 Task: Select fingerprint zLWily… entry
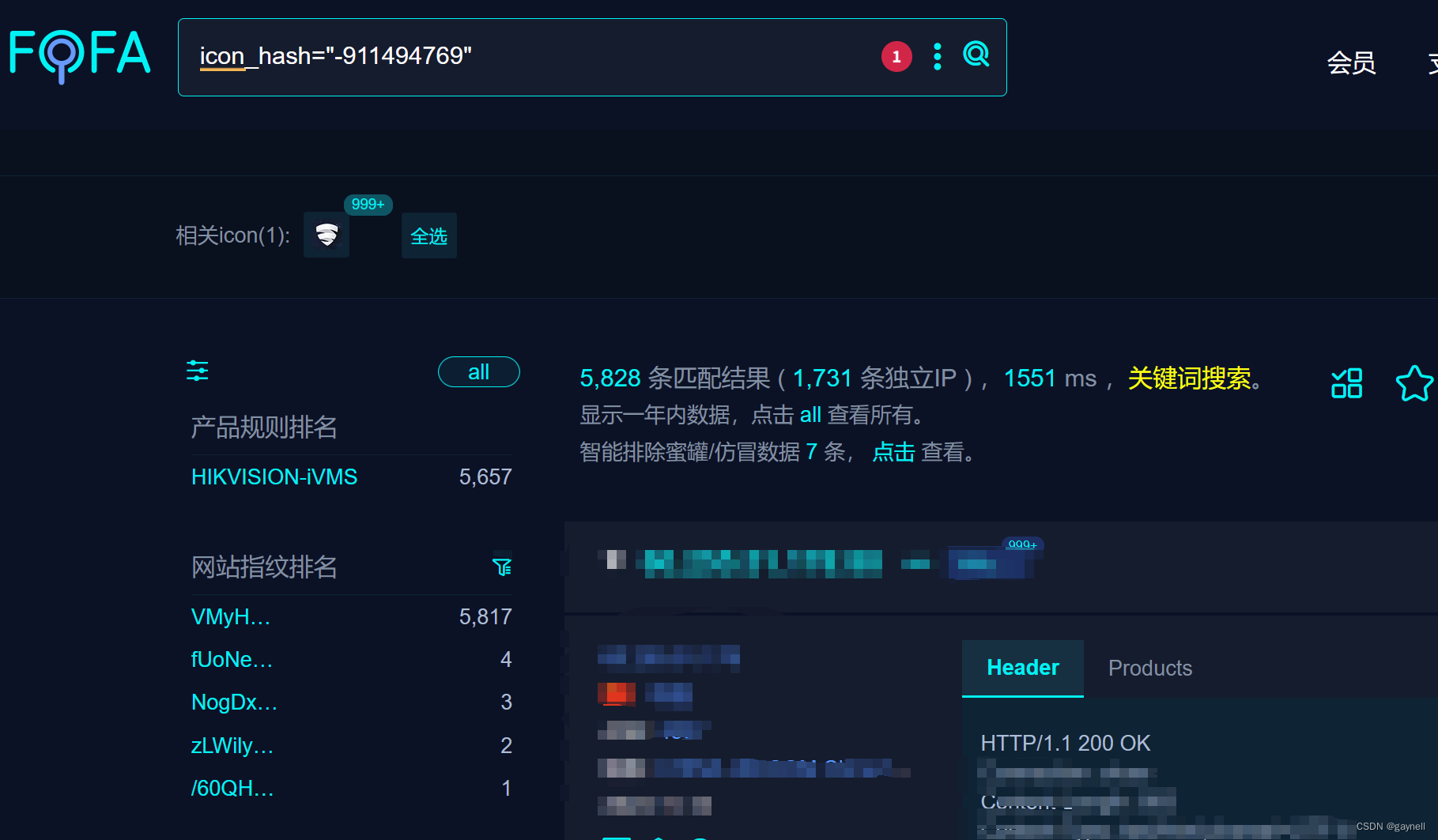(x=232, y=746)
